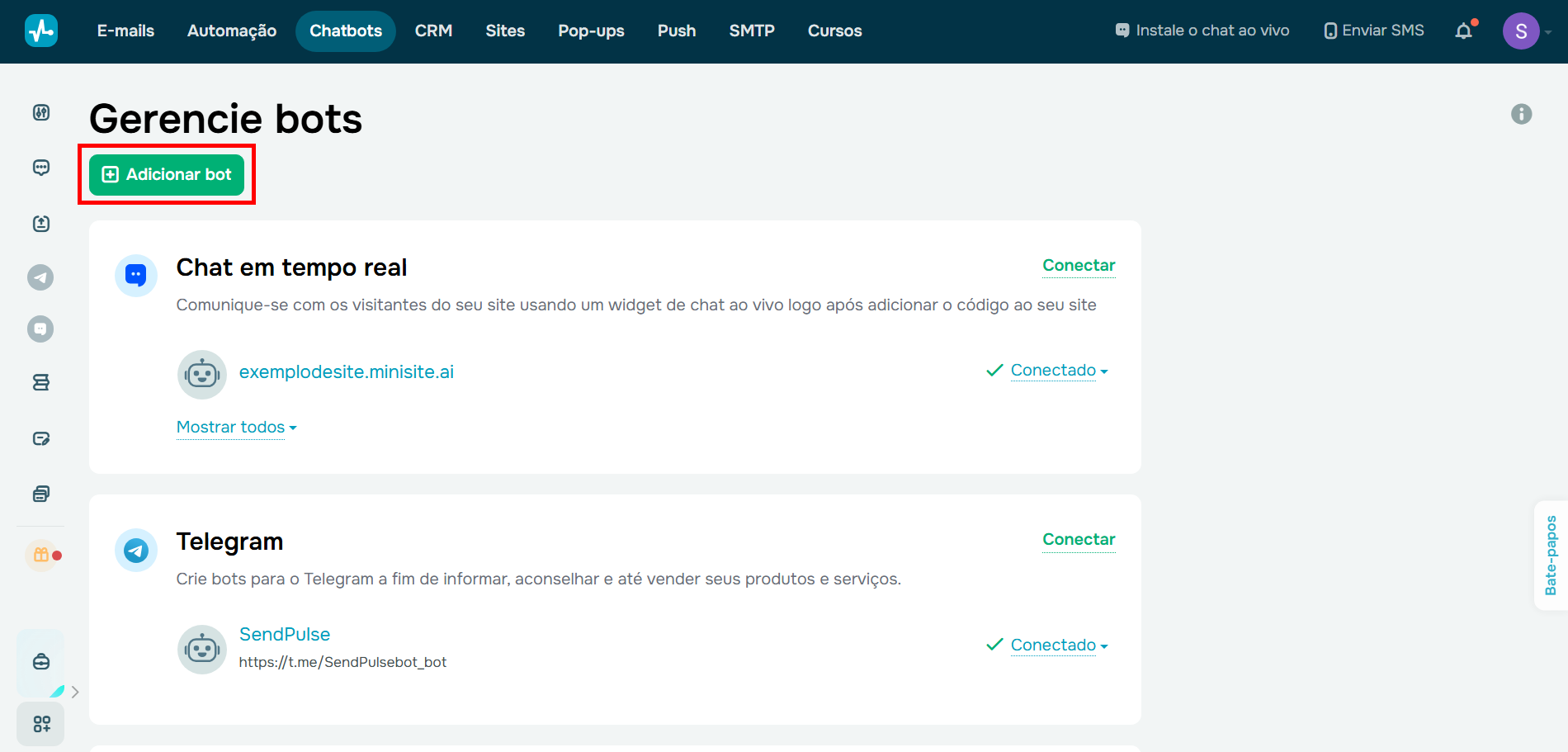Click the info icon near Gerencie bots title

(1523, 114)
